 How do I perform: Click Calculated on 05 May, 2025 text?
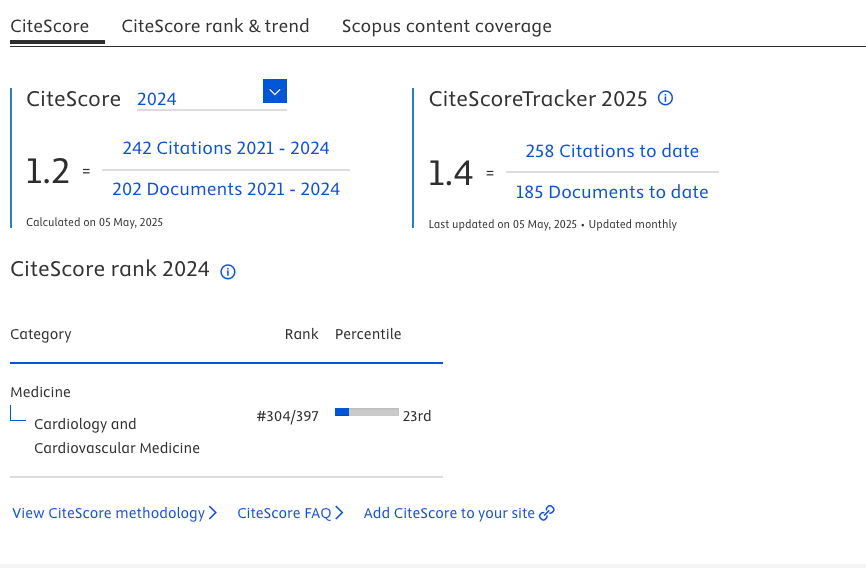point(94,222)
